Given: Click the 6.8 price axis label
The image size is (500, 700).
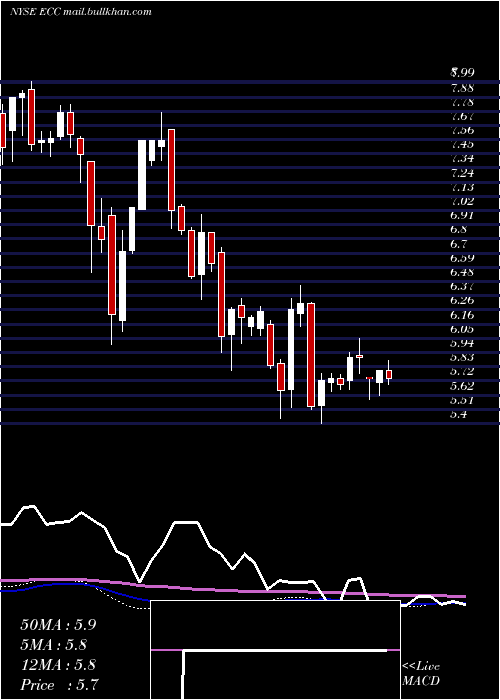Looking at the screenshot, I should pos(458,229).
